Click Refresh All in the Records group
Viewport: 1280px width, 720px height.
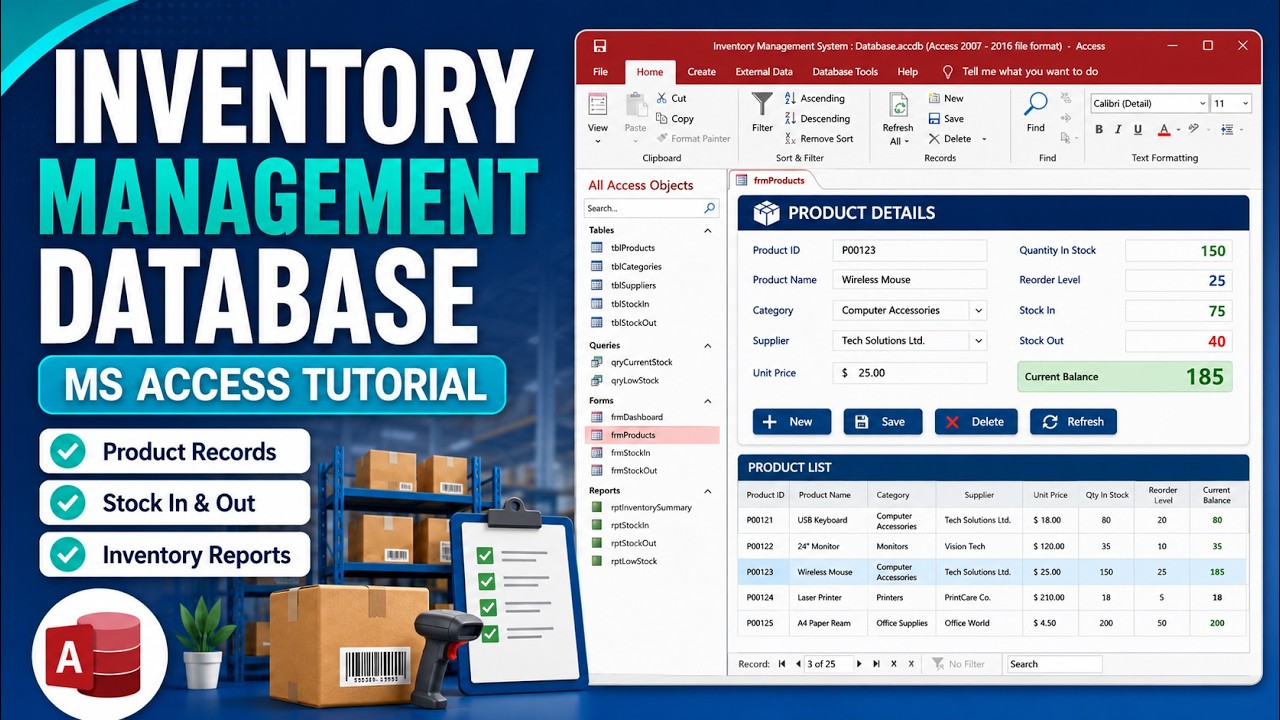click(898, 119)
